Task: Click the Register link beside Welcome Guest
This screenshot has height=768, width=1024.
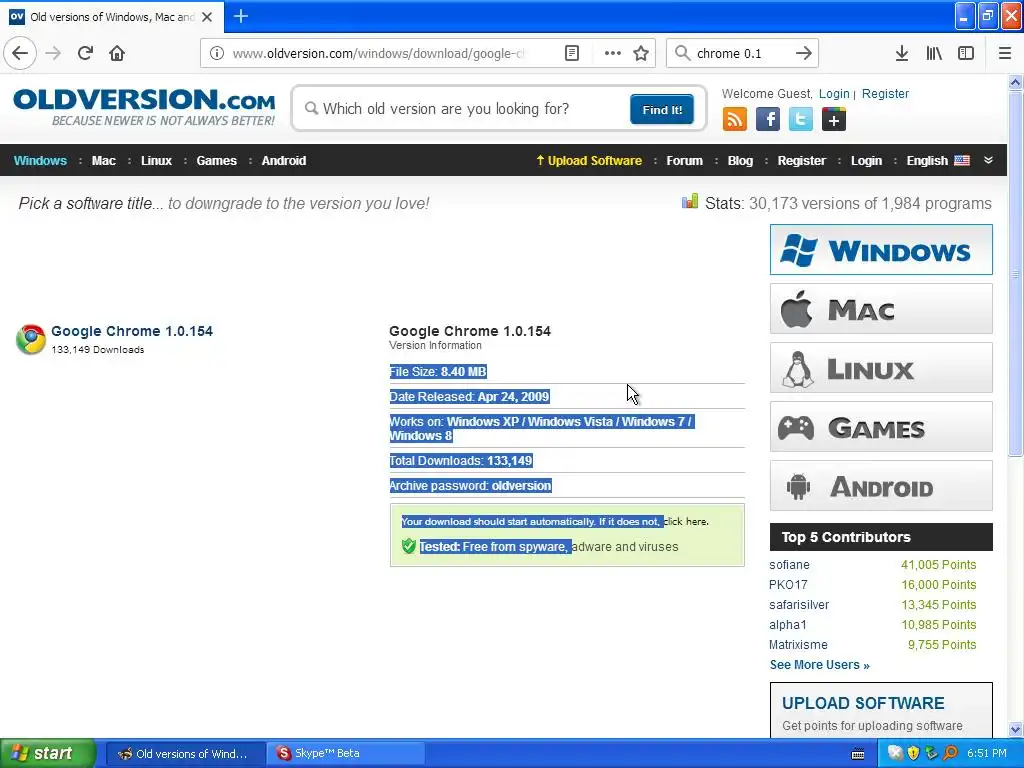Action: (x=886, y=93)
